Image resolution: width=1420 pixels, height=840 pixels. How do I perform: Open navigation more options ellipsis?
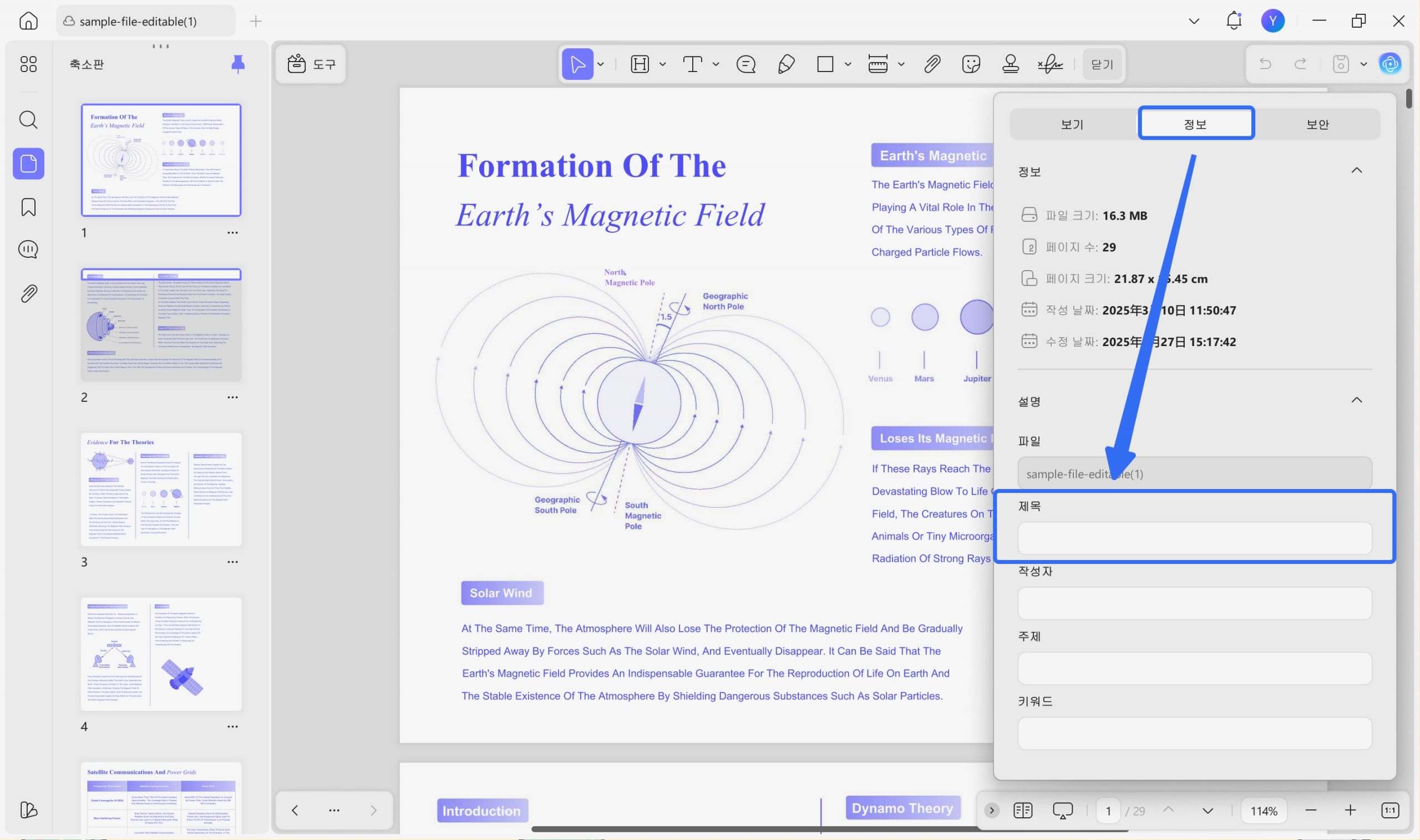tap(334, 810)
